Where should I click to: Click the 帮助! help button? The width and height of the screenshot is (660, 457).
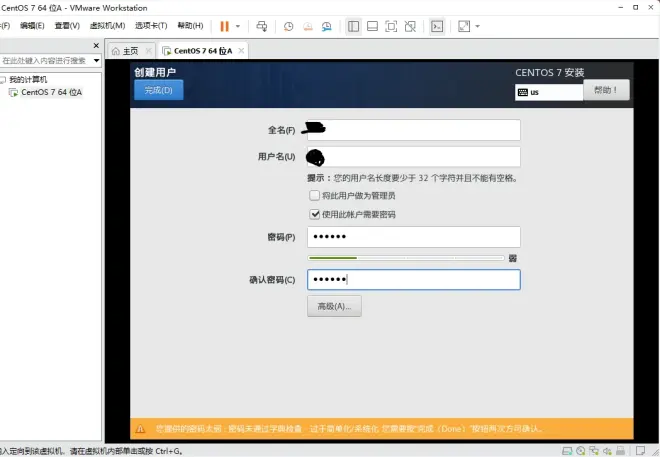[606, 90]
